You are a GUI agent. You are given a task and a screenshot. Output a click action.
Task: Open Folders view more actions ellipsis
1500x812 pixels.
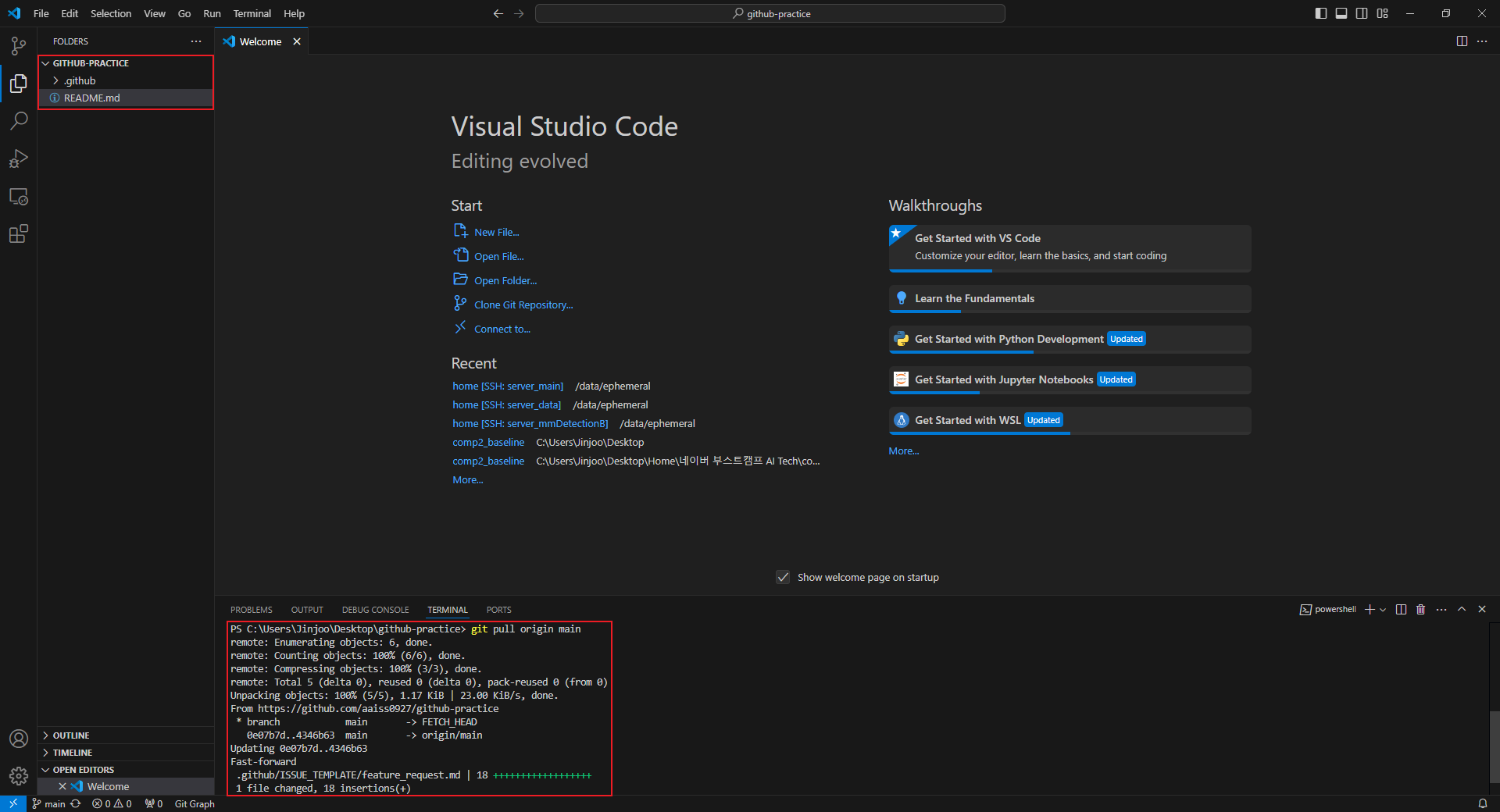[196, 41]
